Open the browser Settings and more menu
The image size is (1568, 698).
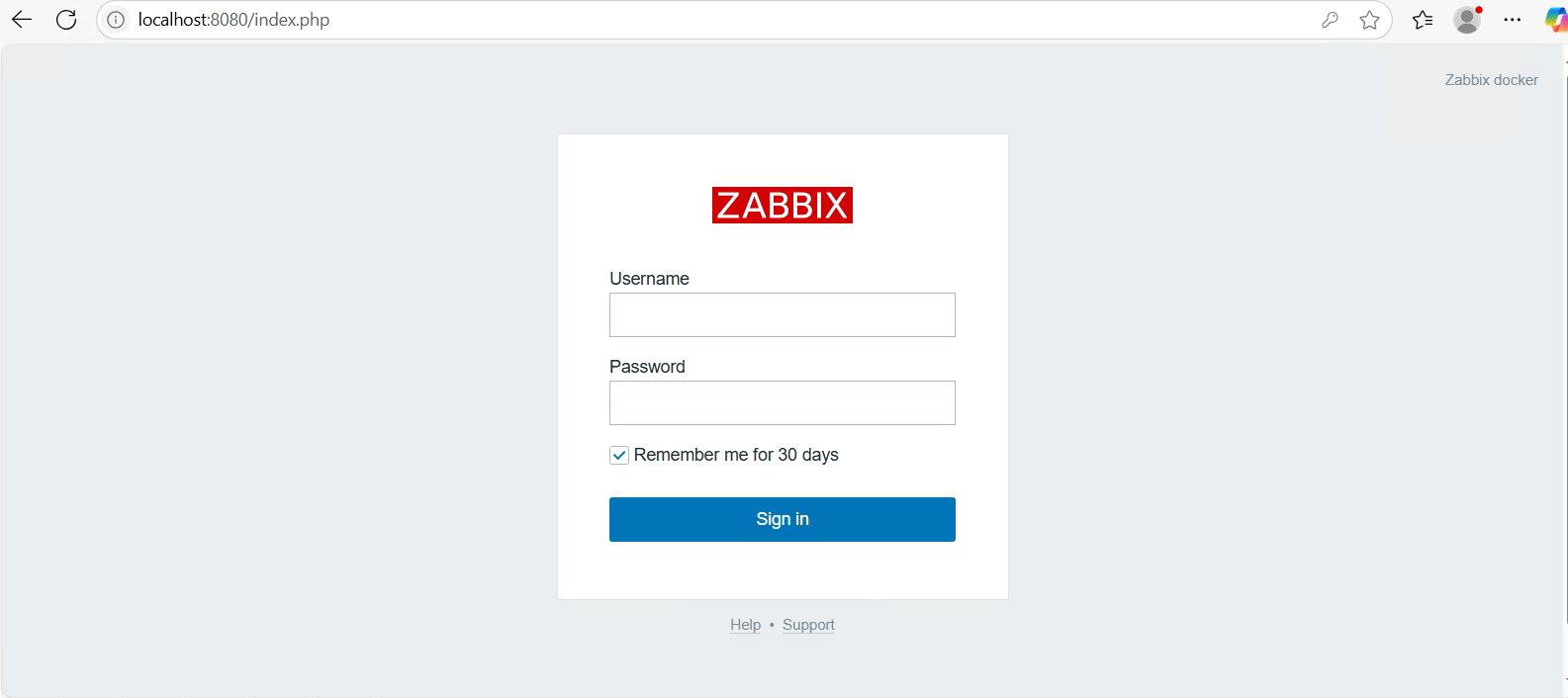(x=1512, y=20)
